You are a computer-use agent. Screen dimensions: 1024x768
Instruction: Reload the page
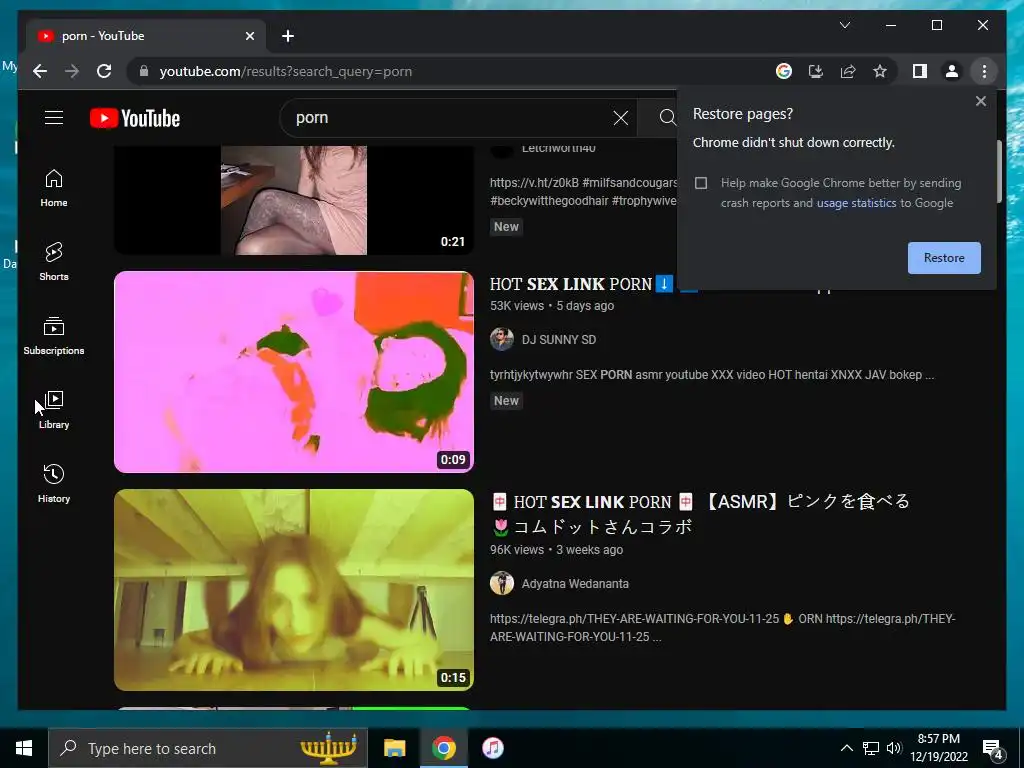click(x=104, y=71)
